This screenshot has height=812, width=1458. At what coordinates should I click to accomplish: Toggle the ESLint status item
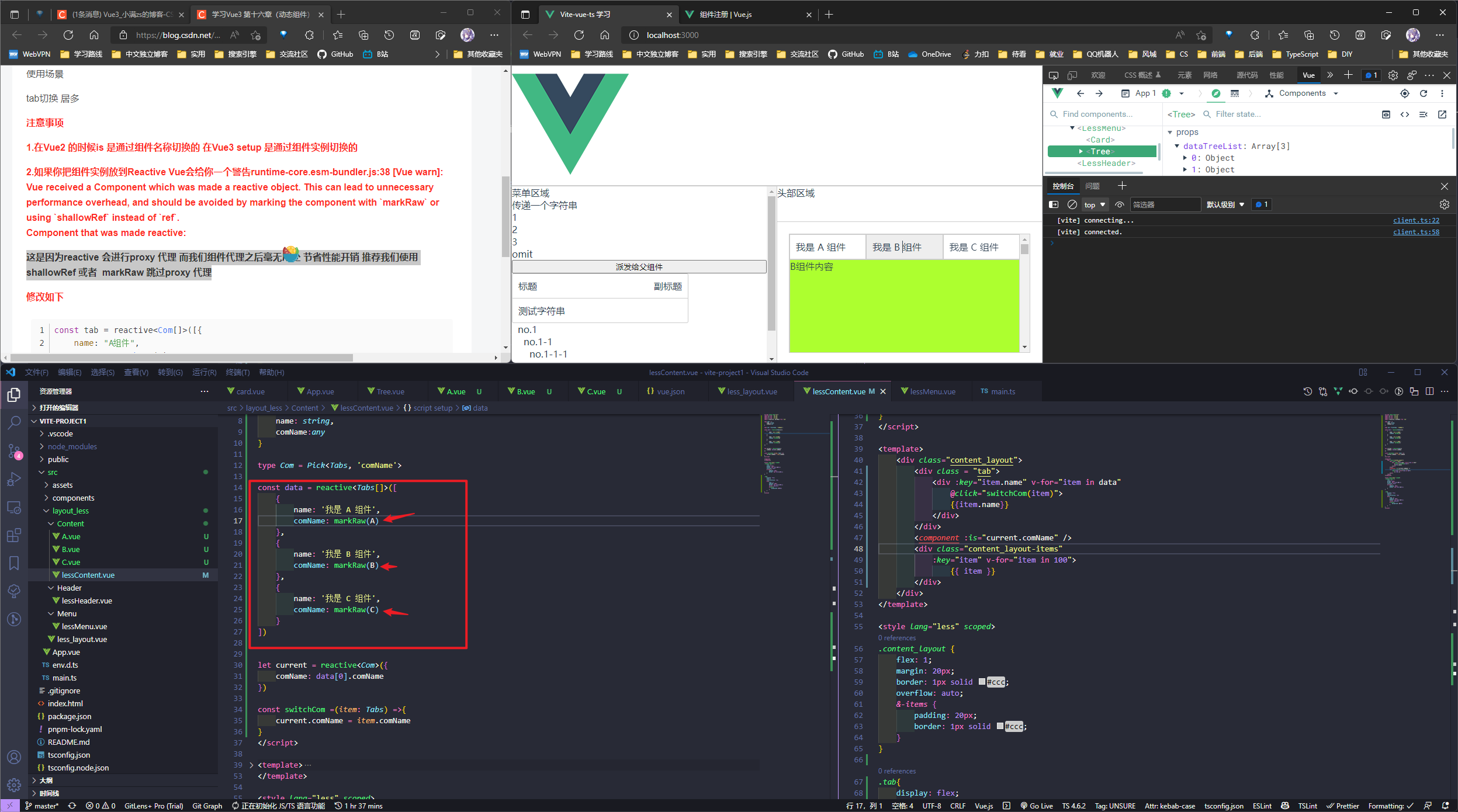coord(1262,806)
